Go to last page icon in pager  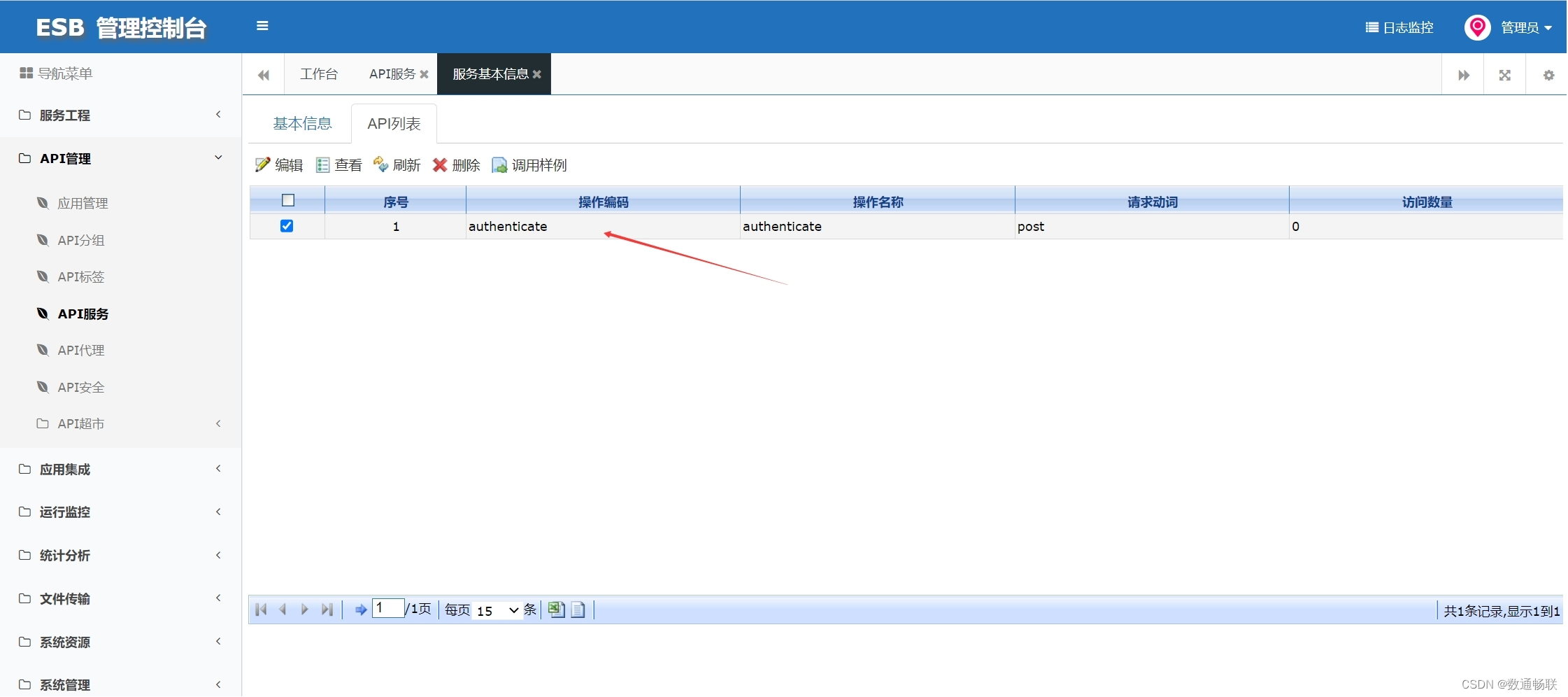click(x=327, y=610)
